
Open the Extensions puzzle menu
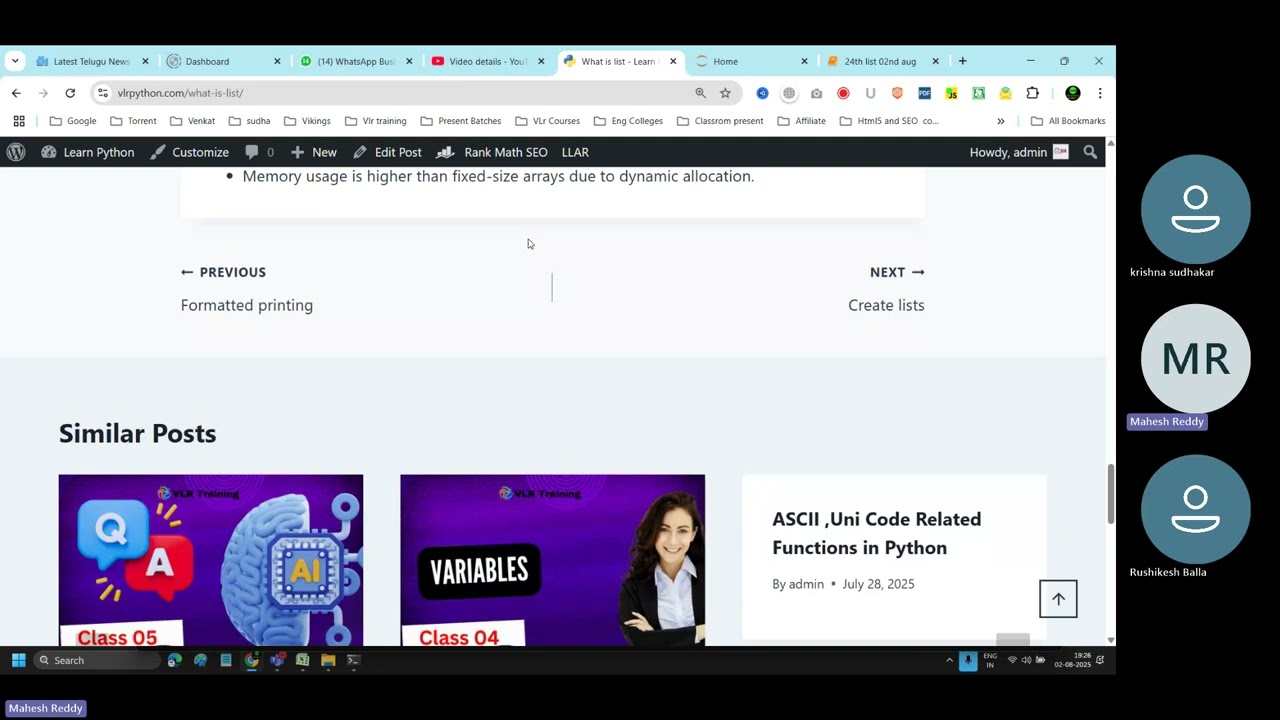click(x=1032, y=93)
